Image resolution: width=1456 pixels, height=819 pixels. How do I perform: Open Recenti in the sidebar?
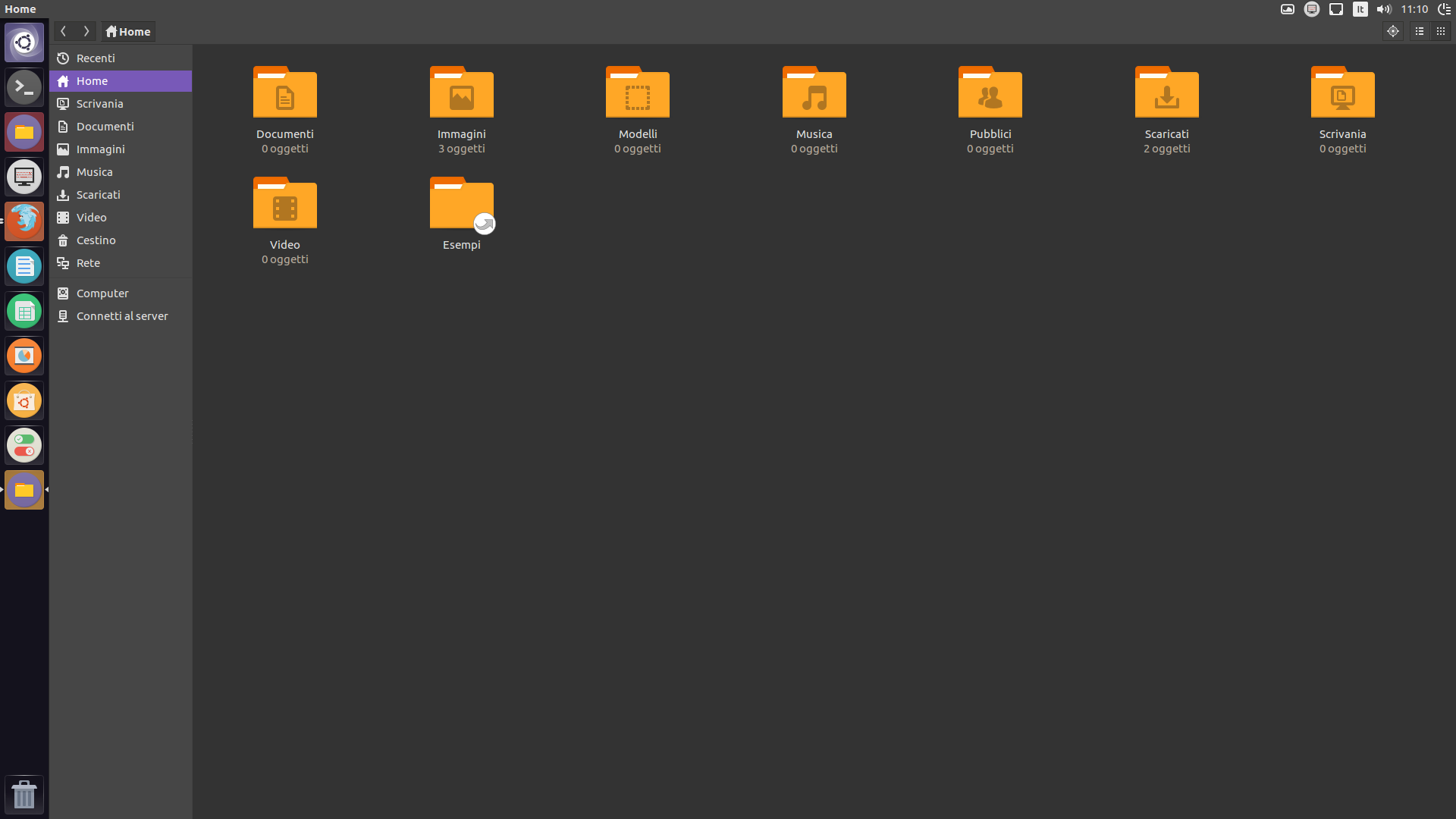tap(96, 58)
